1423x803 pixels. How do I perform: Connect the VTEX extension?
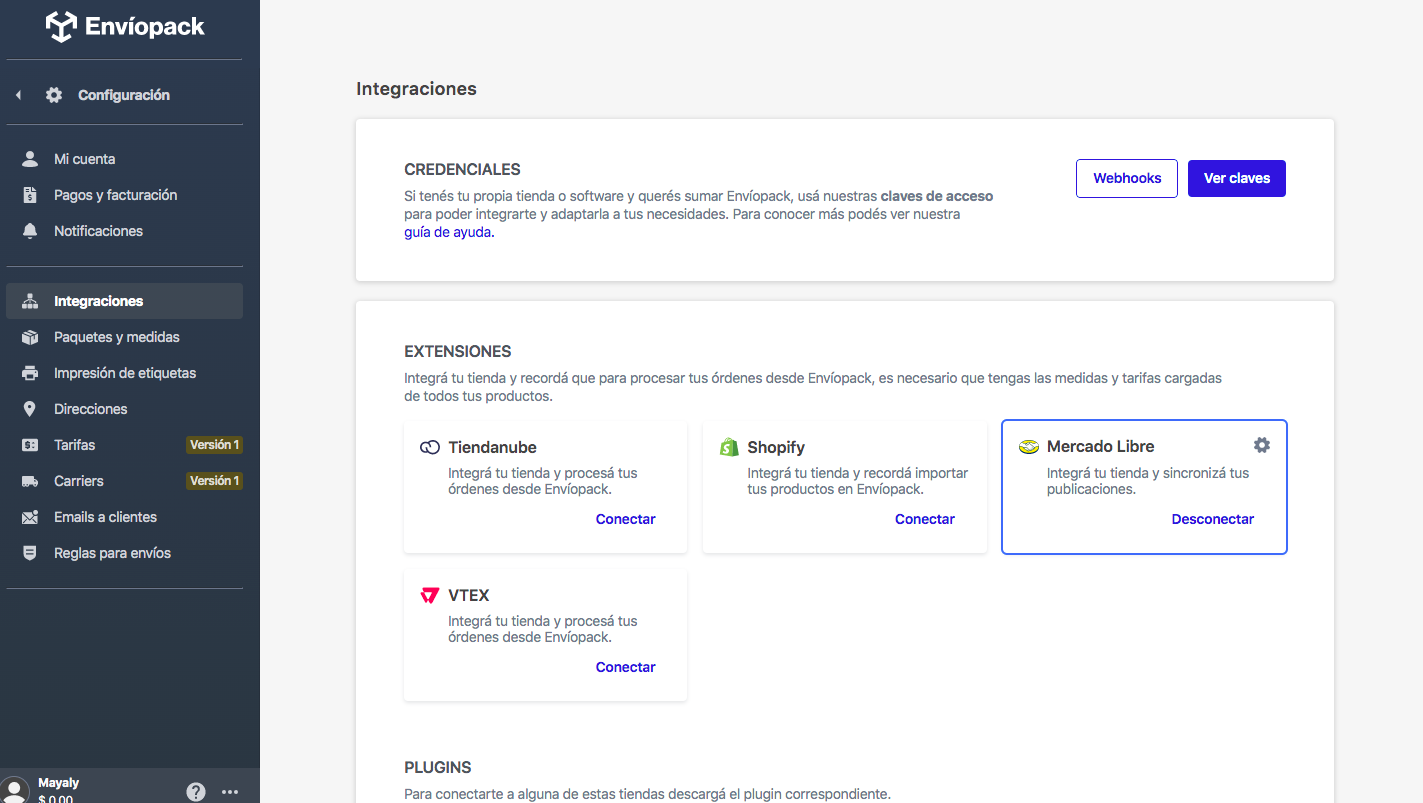tap(626, 667)
